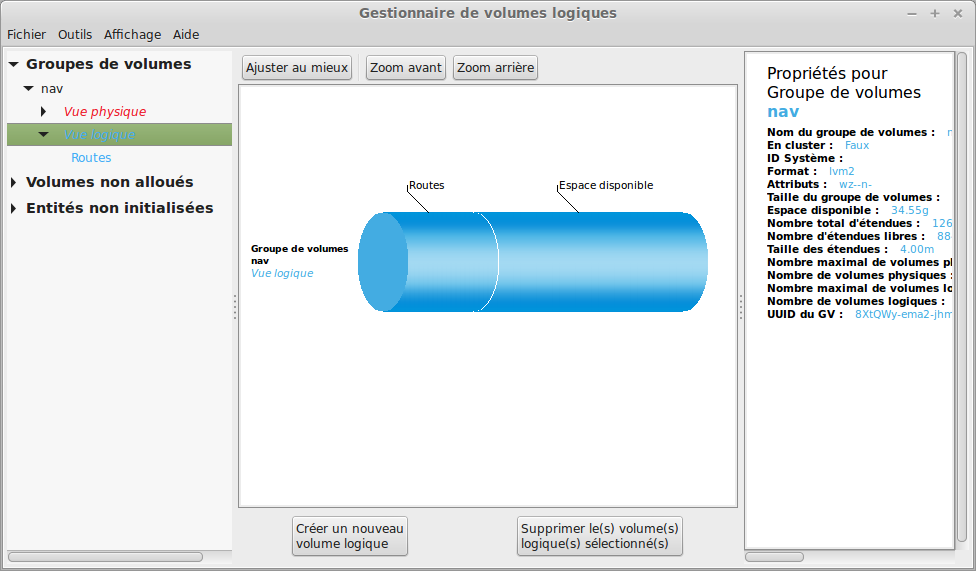Open the Outils menu

(x=75, y=35)
